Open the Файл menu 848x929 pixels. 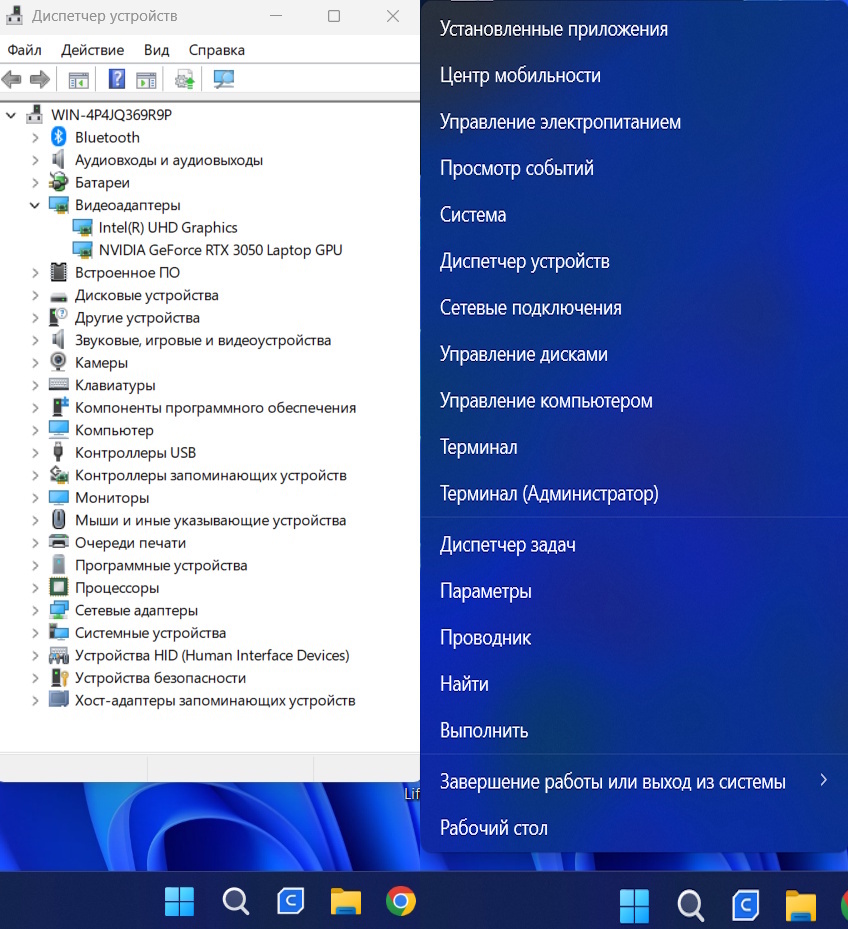click(x=24, y=50)
